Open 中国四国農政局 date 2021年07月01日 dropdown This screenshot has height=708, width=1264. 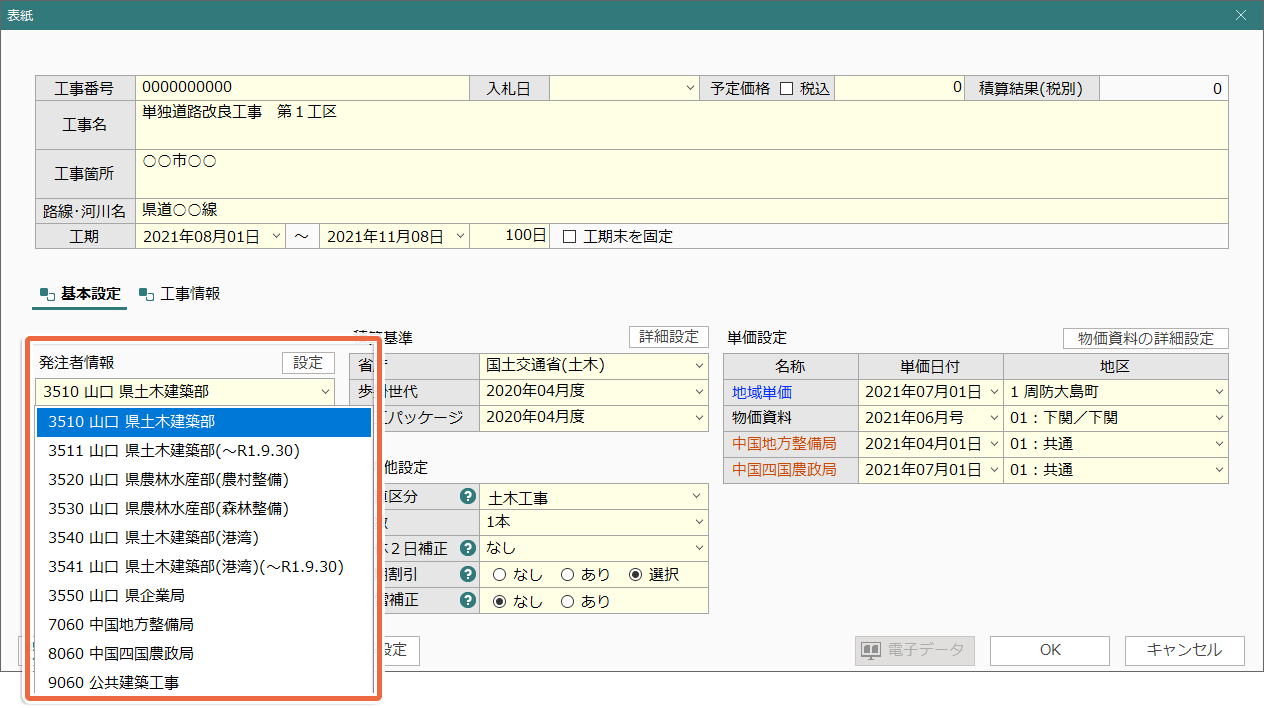click(993, 470)
